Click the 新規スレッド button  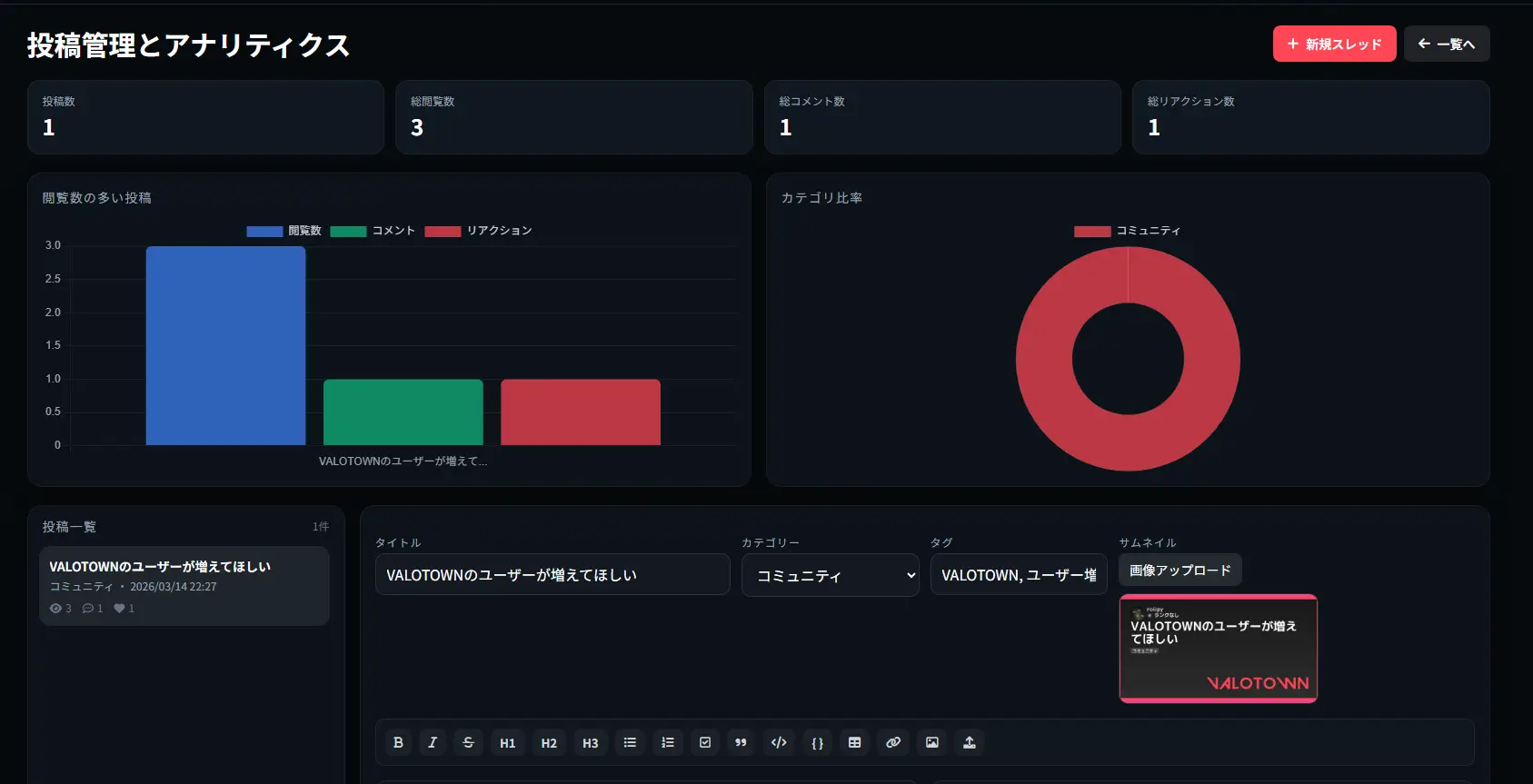coord(1334,44)
